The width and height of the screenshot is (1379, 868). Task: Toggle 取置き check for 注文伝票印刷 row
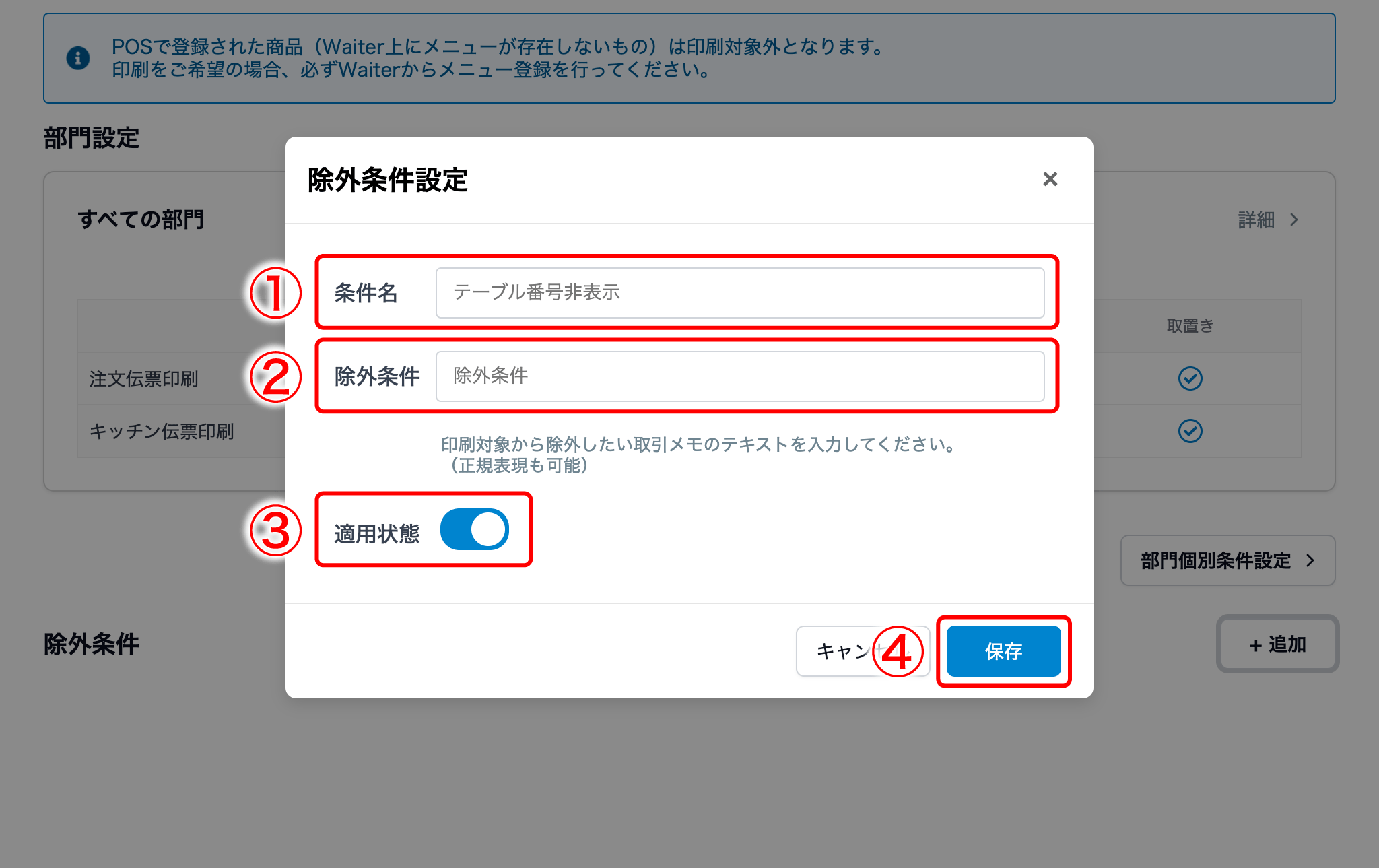click(x=1190, y=378)
